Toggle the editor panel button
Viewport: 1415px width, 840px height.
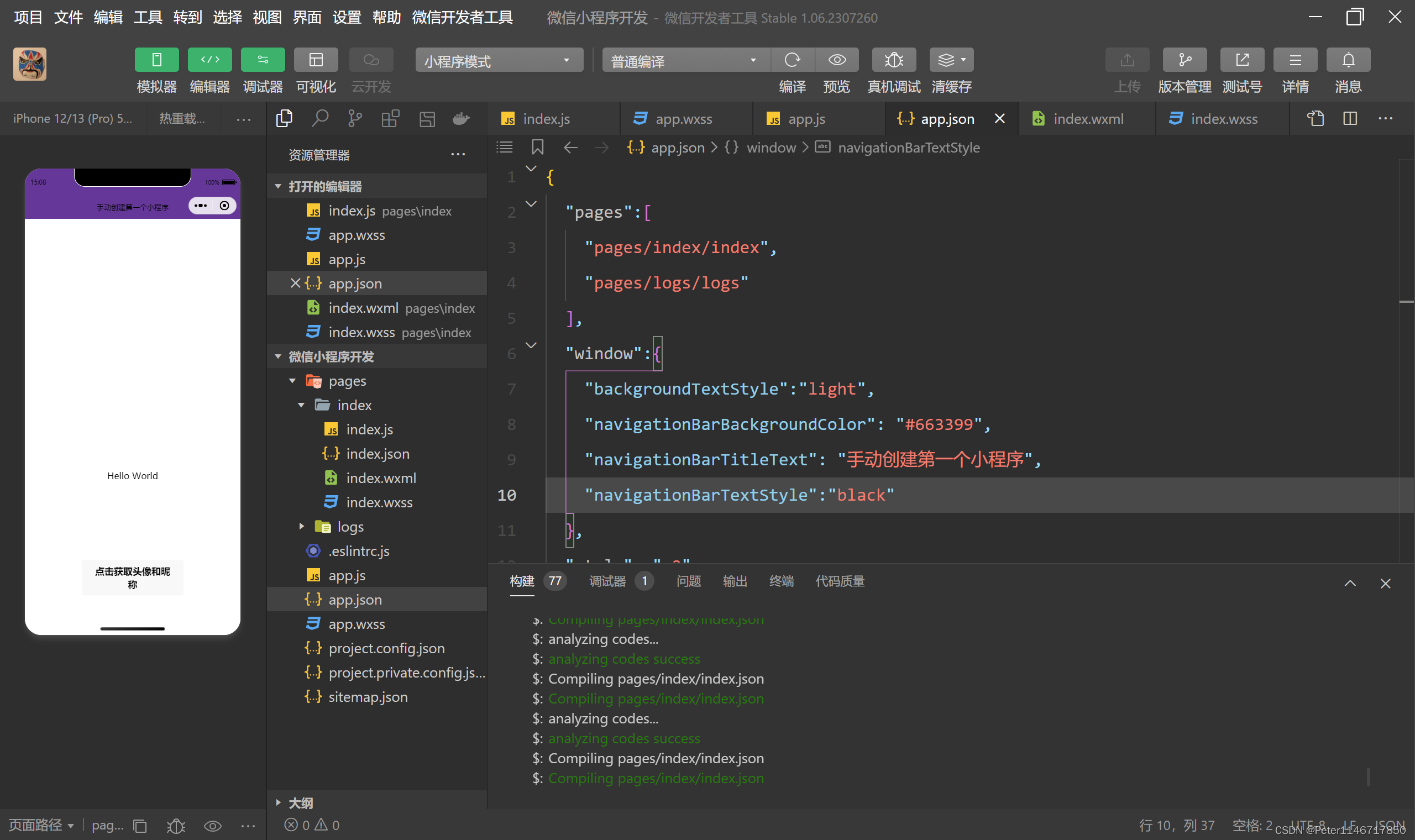(x=209, y=60)
